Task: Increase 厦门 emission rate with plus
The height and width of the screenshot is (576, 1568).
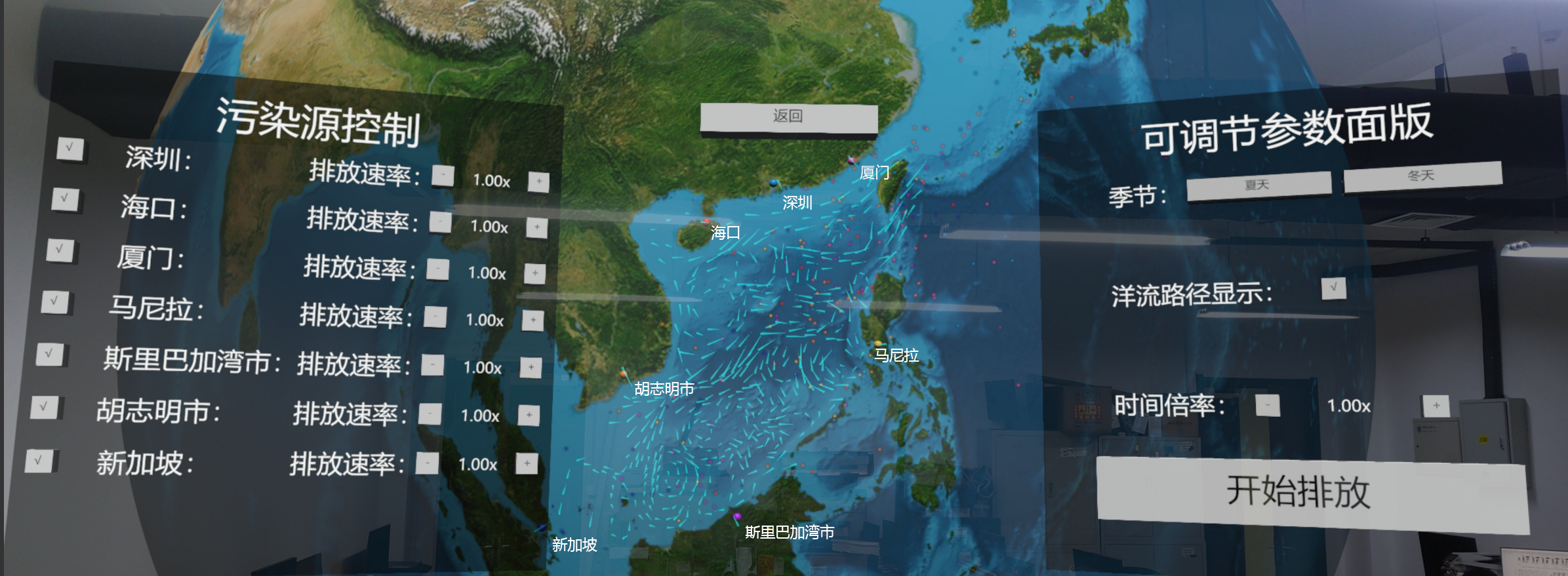Action: (x=535, y=273)
